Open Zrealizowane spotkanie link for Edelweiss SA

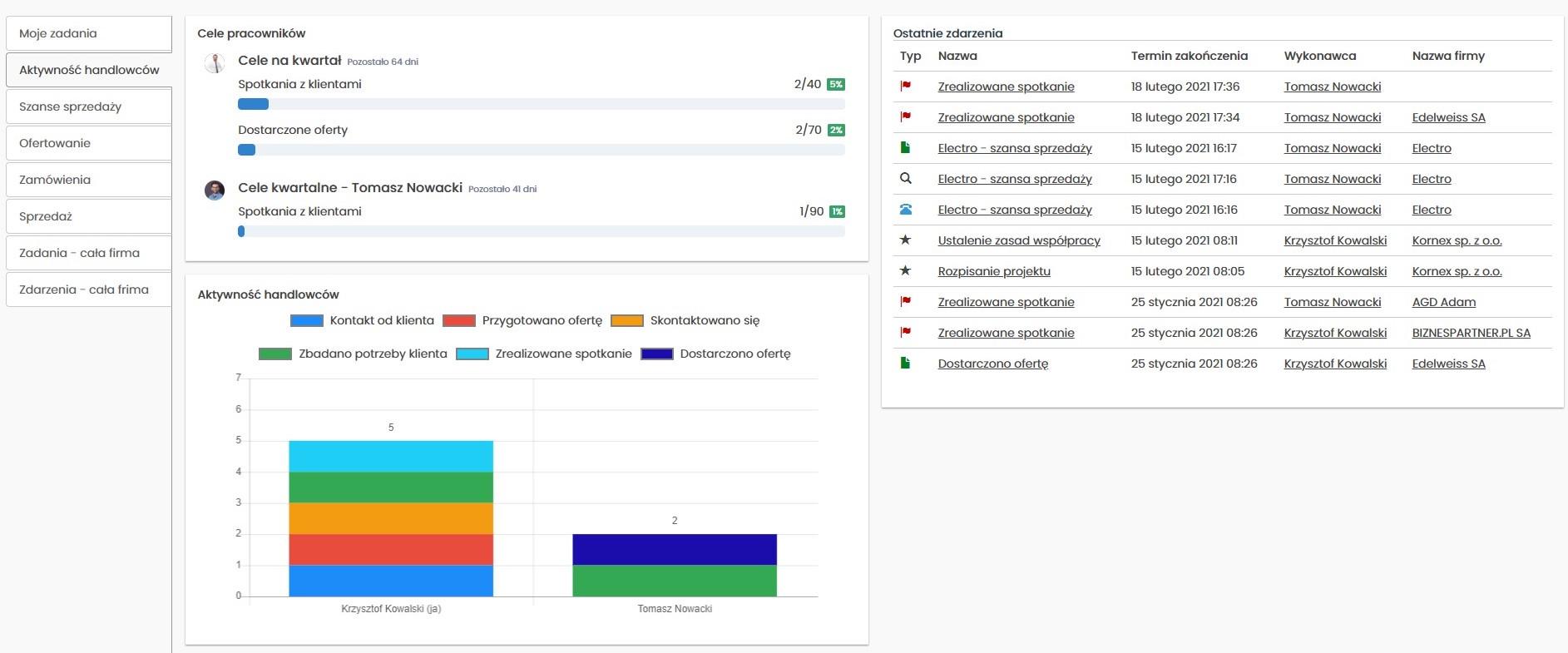click(1006, 117)
